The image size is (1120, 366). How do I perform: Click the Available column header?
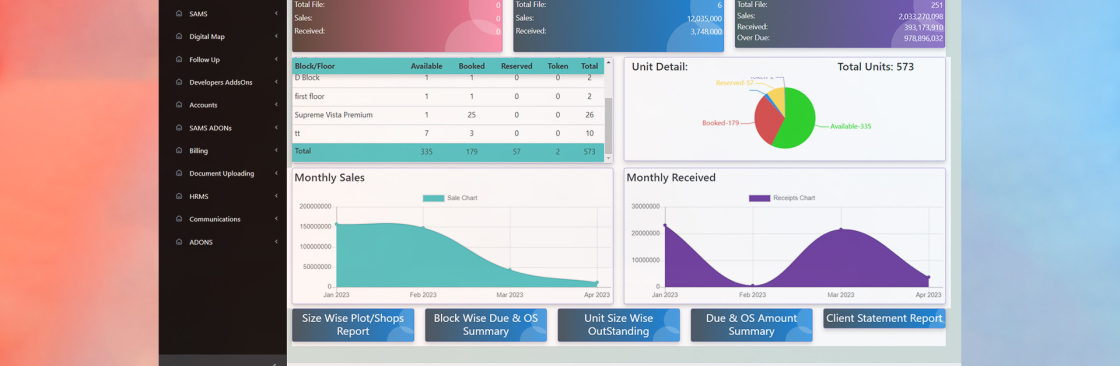[426, 66]
